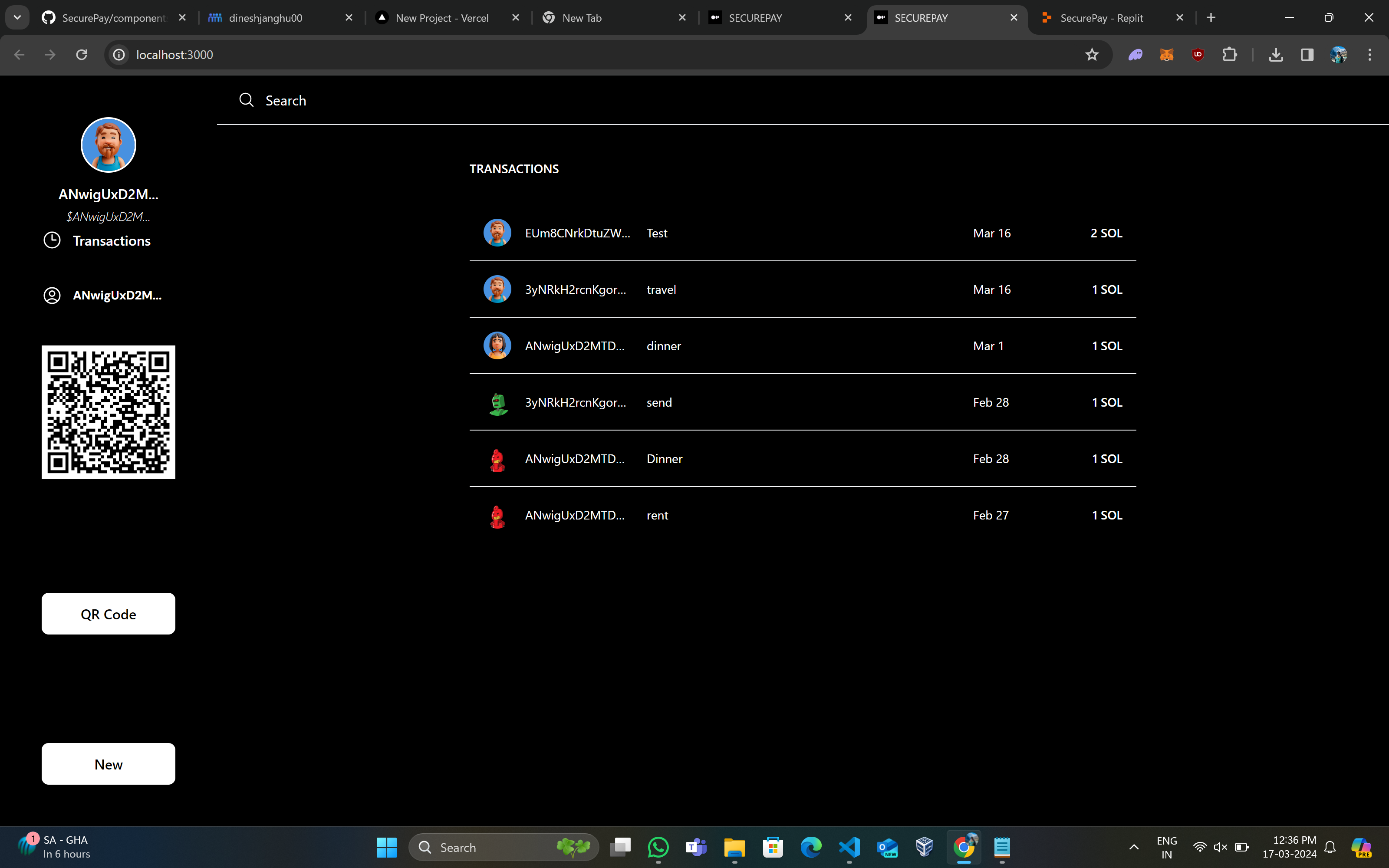The width and height of the screenshot is (1389, 868).
Task: Expand the tab search dropdown arrow
Action: click(17, 18)
